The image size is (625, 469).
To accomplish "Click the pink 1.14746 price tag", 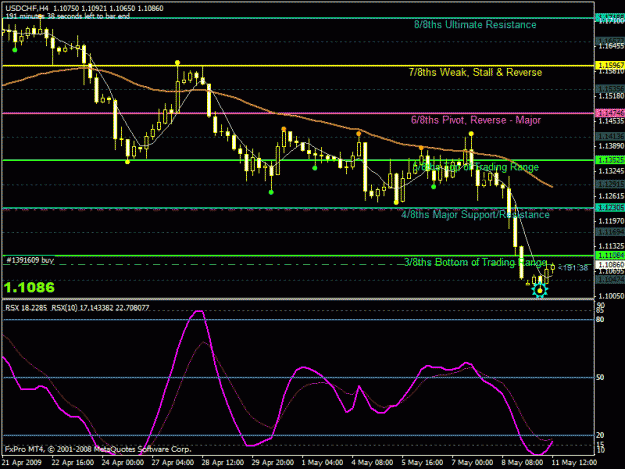I will [x=610, y=113].
